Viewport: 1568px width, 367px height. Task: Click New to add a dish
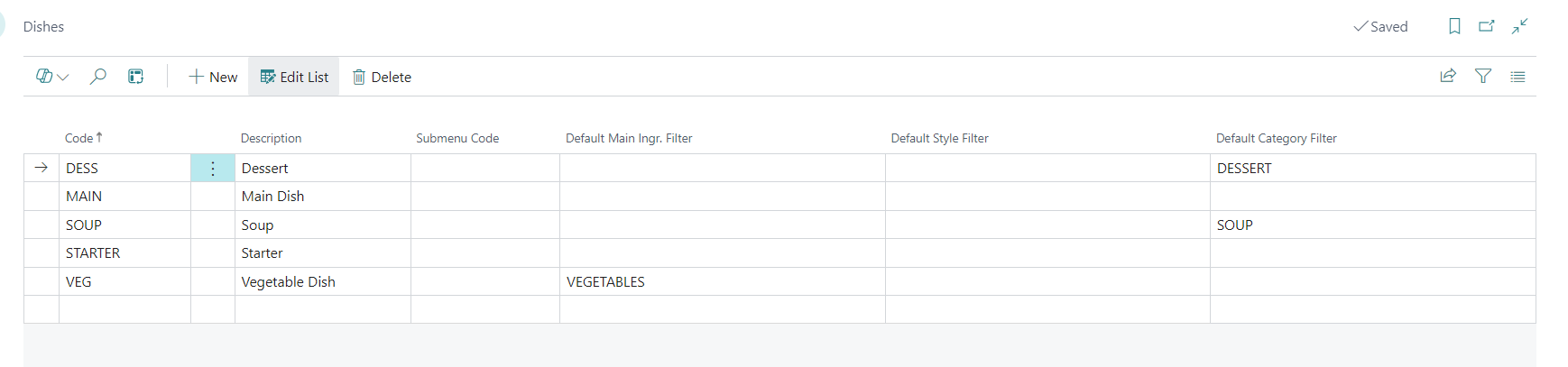pyautogui.click(x=213, y=77)
